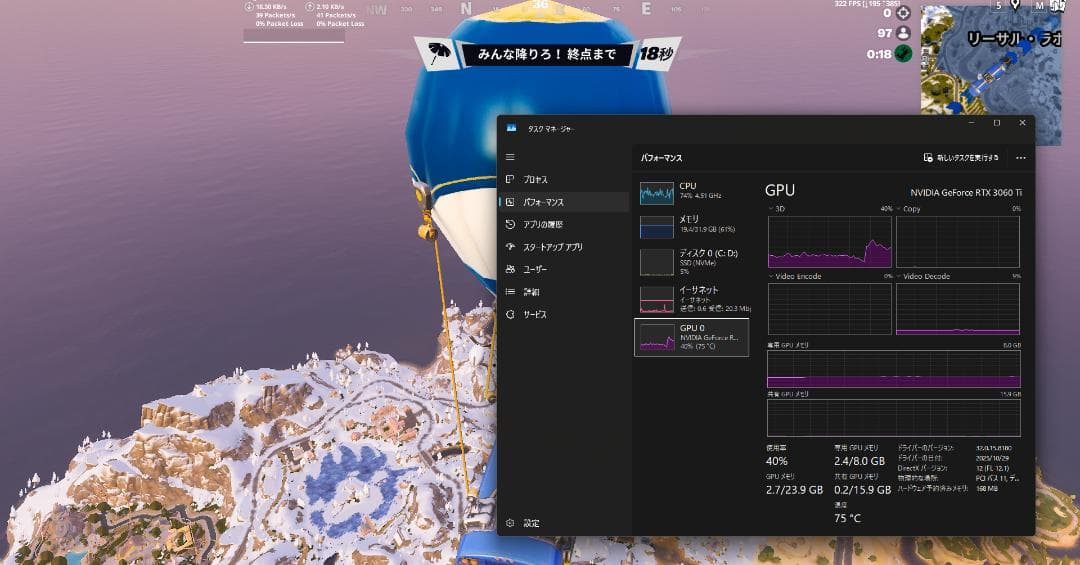This screenshot has height=565, width=1080.
Task: Open the アプリの履歴 (App history) page
Action: coord(563,225)
